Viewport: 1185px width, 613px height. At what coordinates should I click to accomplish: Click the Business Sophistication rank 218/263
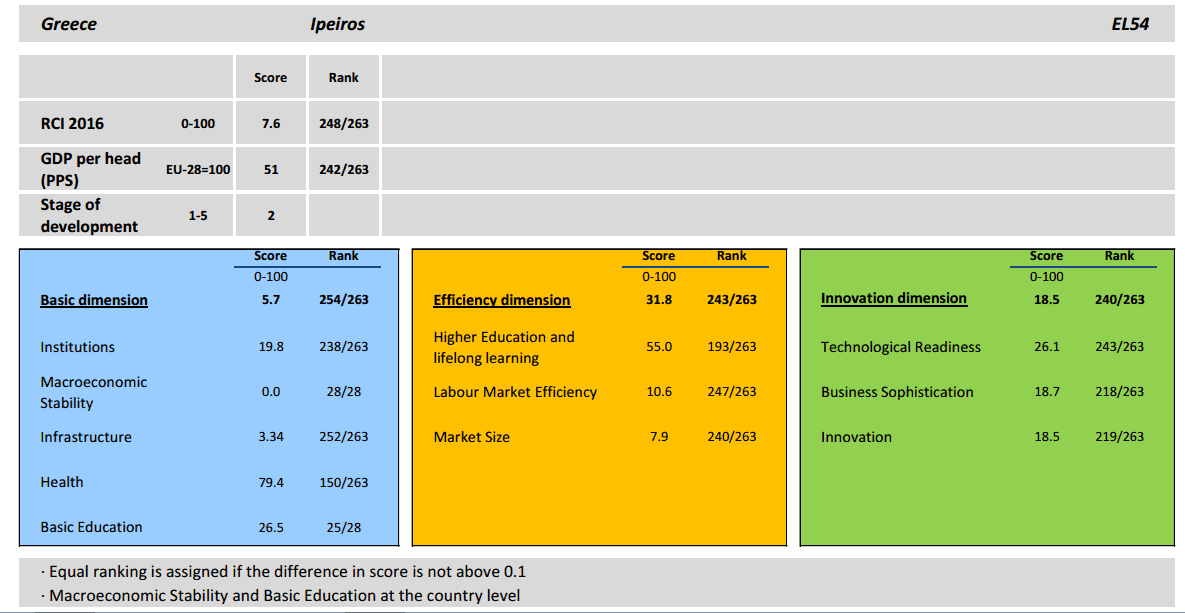[1119, 392]
